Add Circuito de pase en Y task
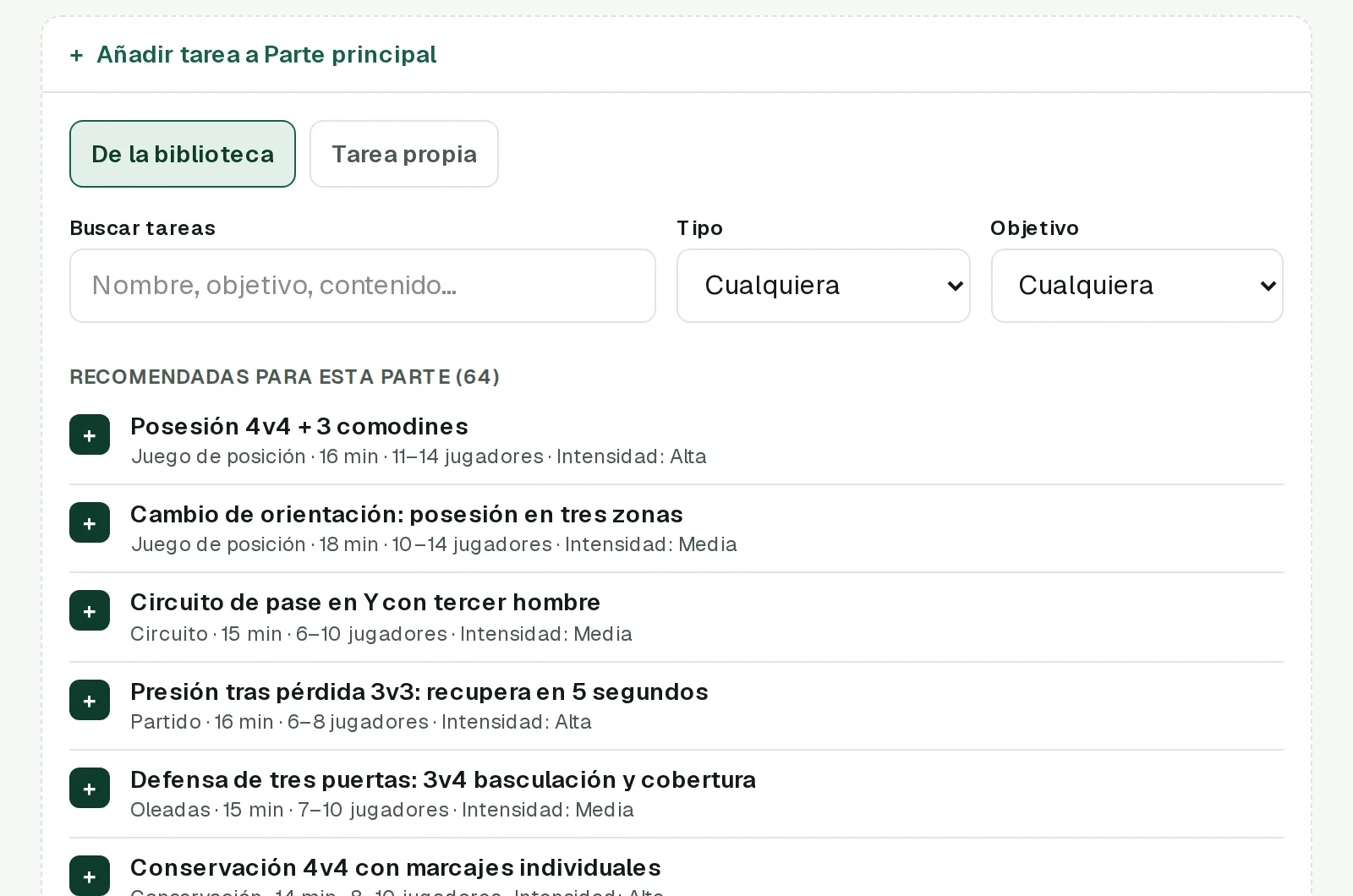Screen dimensions: 1353x896 pos(90,610)
